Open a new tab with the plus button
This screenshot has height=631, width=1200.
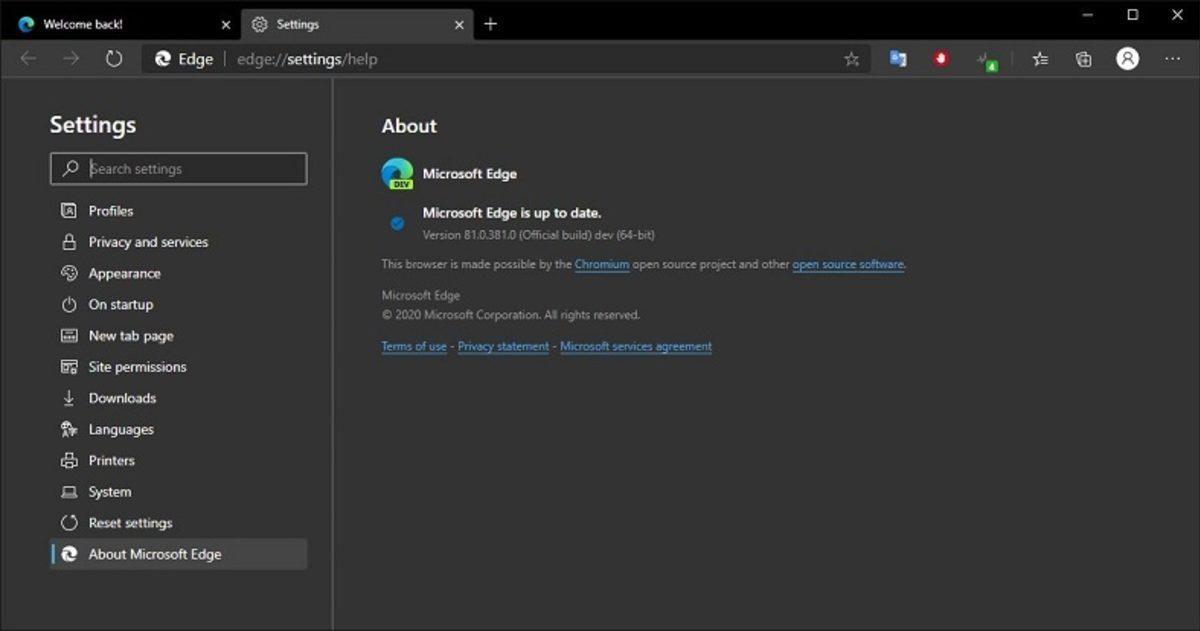[490, 24]
